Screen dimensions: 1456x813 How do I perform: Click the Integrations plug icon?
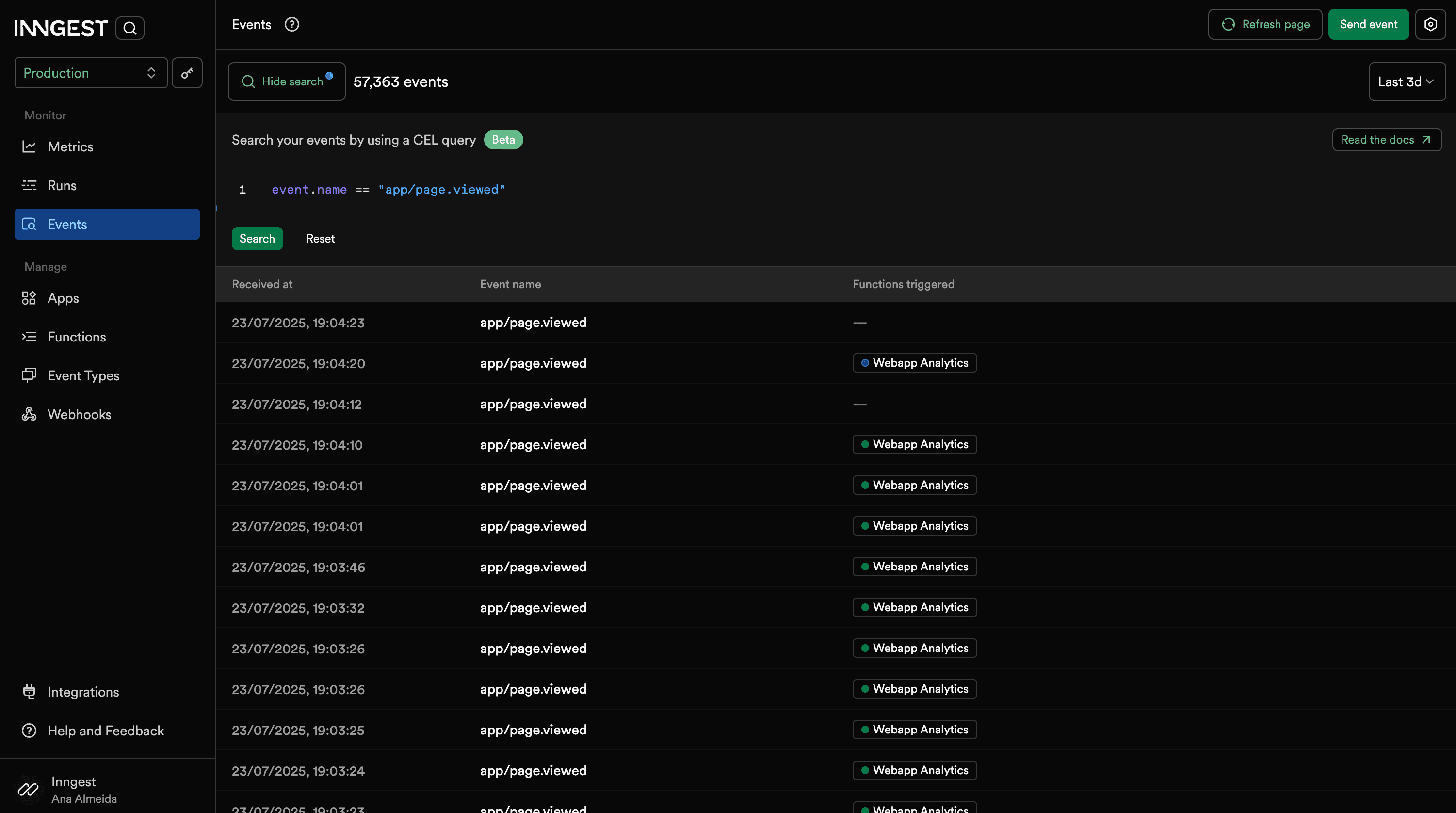[29, 692]
